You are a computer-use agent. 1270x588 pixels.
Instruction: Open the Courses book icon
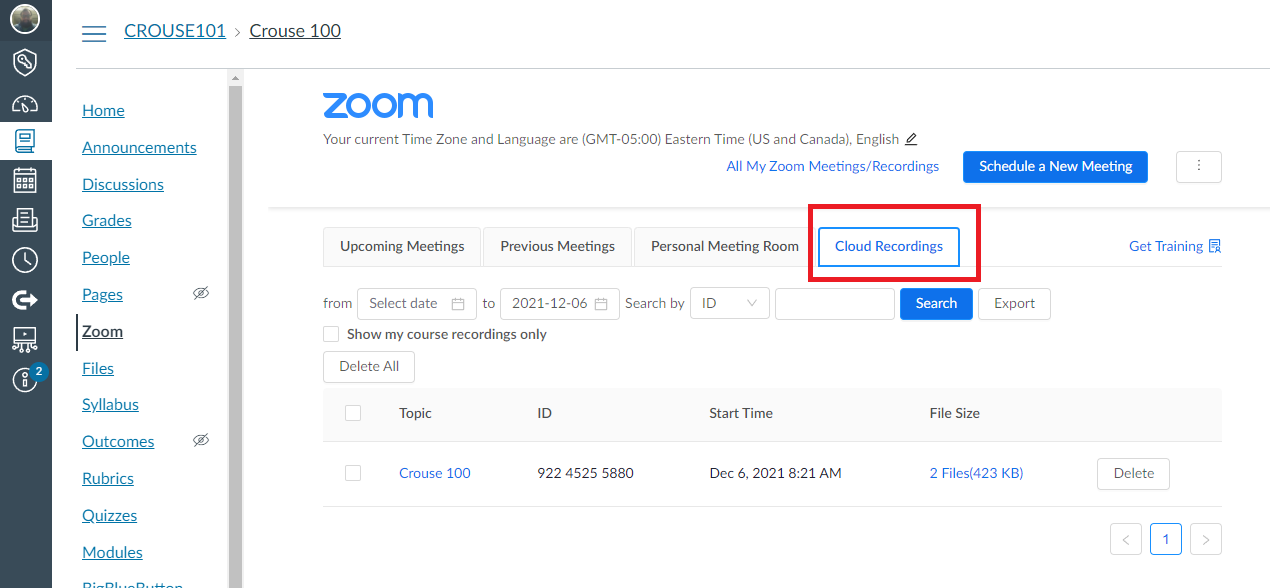click(25, 141)
